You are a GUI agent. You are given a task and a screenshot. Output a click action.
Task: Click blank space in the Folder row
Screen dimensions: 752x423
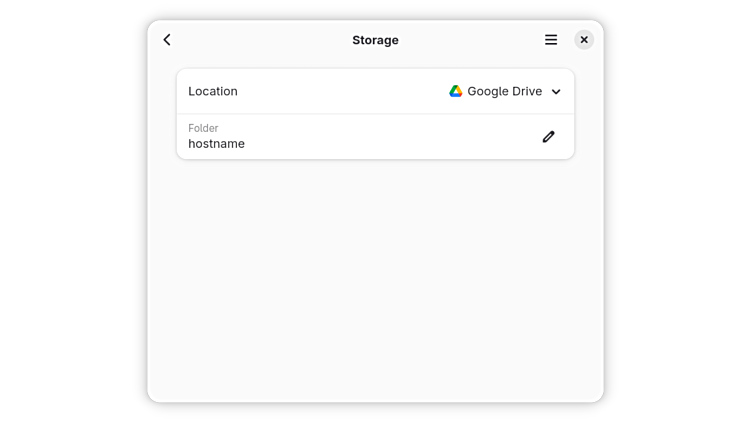coord(390,137)
